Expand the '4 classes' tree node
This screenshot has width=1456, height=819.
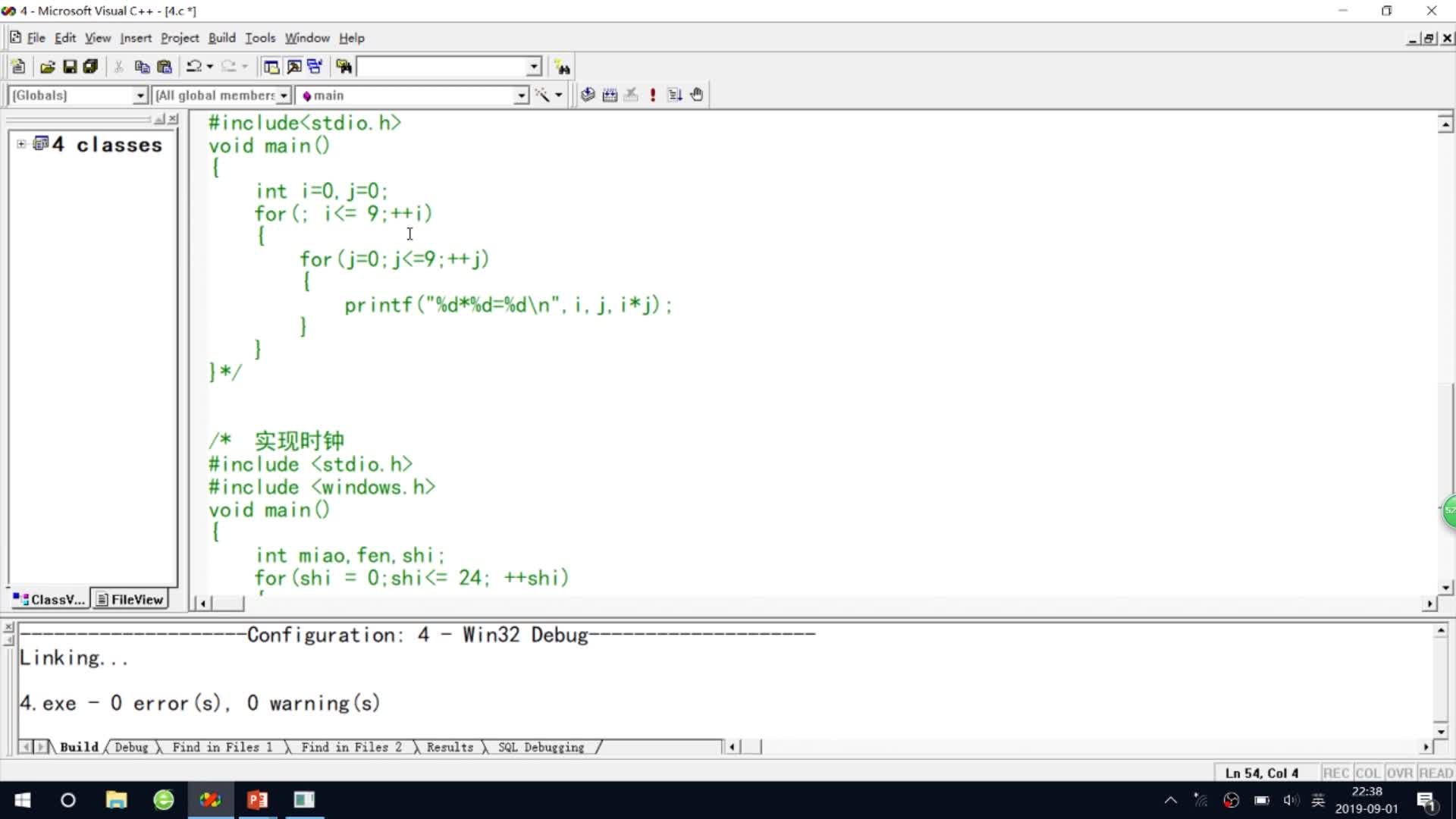click(x=21, y=144)
